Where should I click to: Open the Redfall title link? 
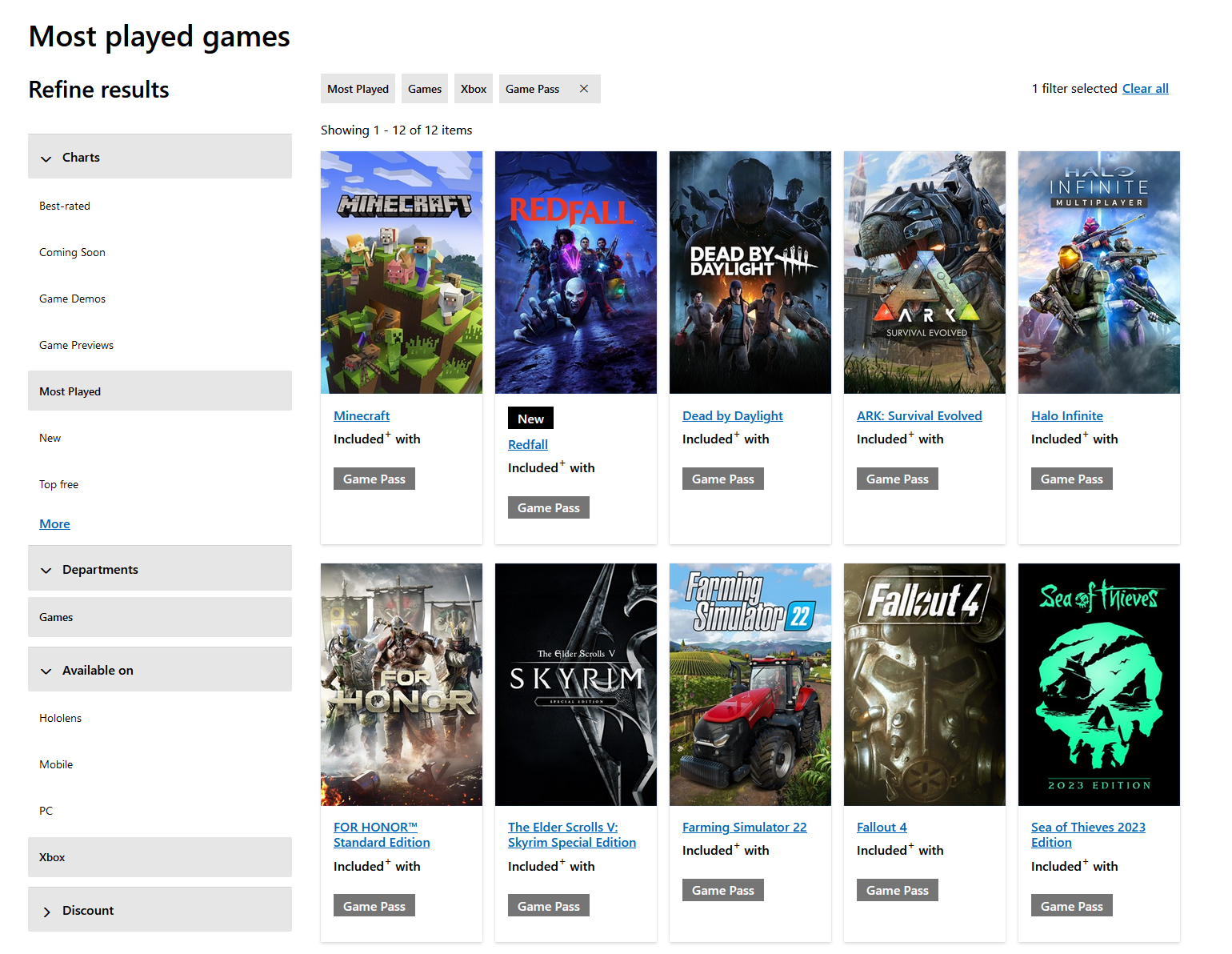528,444
